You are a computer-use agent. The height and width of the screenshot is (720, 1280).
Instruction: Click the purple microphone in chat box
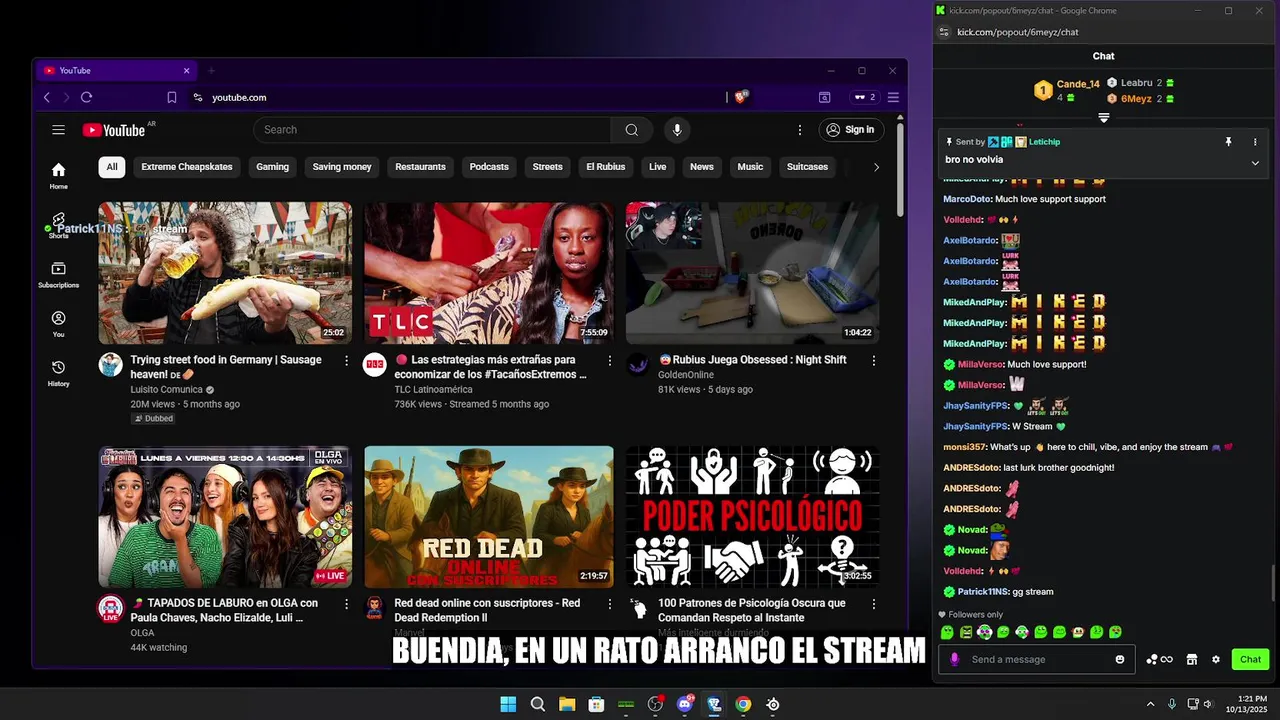click(x=954, y=659)
